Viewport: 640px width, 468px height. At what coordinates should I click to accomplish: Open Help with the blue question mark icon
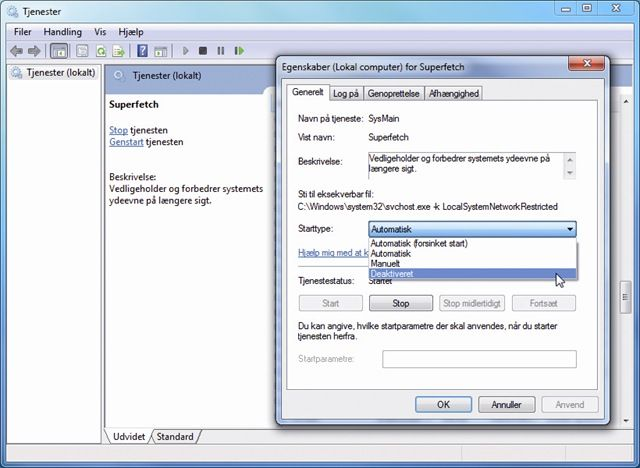pyautogui.click(x=143, y=50)
